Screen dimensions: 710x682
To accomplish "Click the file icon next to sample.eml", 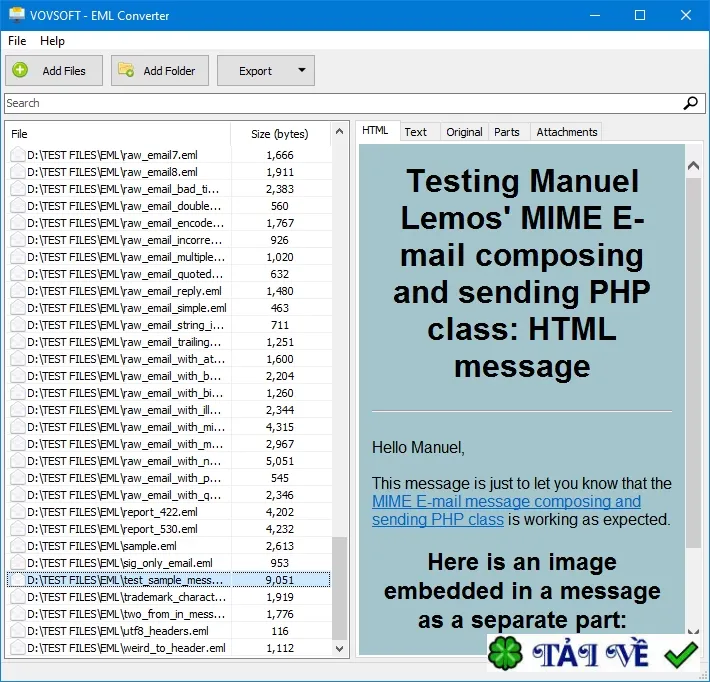I will (18, 546).
